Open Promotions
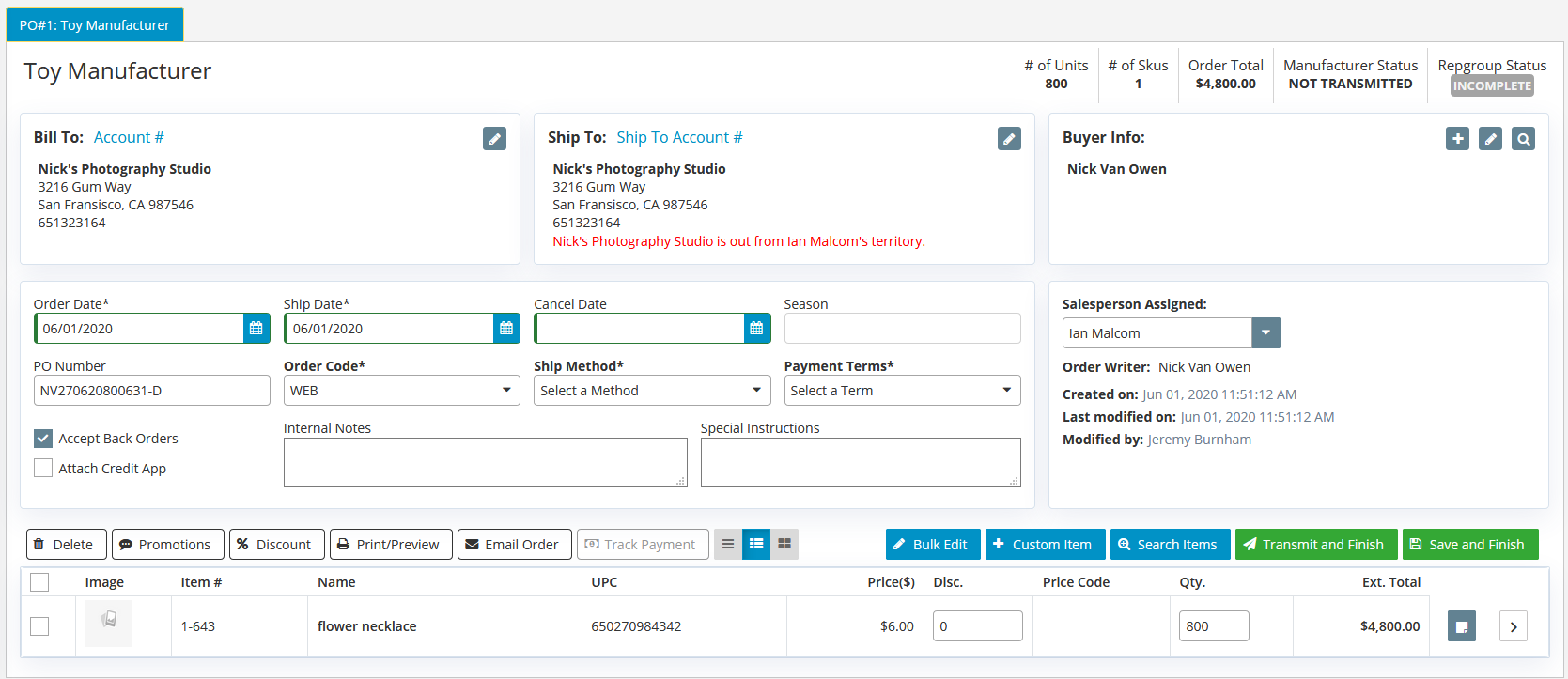The width and height of the screenshot is (1568, 679). tap(168, 545)
